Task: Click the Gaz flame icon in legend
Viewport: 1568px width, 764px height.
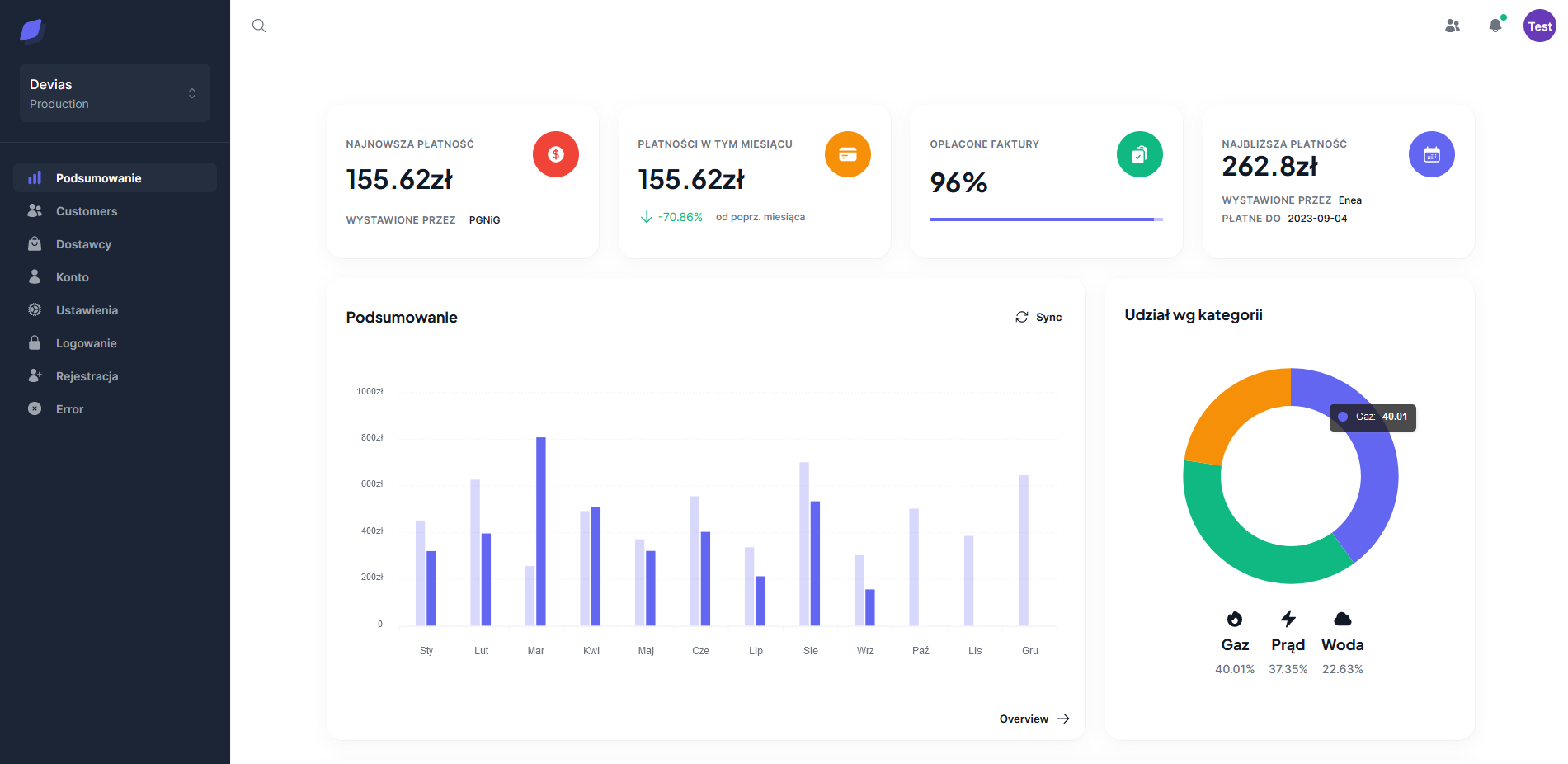Action: 1234,619
